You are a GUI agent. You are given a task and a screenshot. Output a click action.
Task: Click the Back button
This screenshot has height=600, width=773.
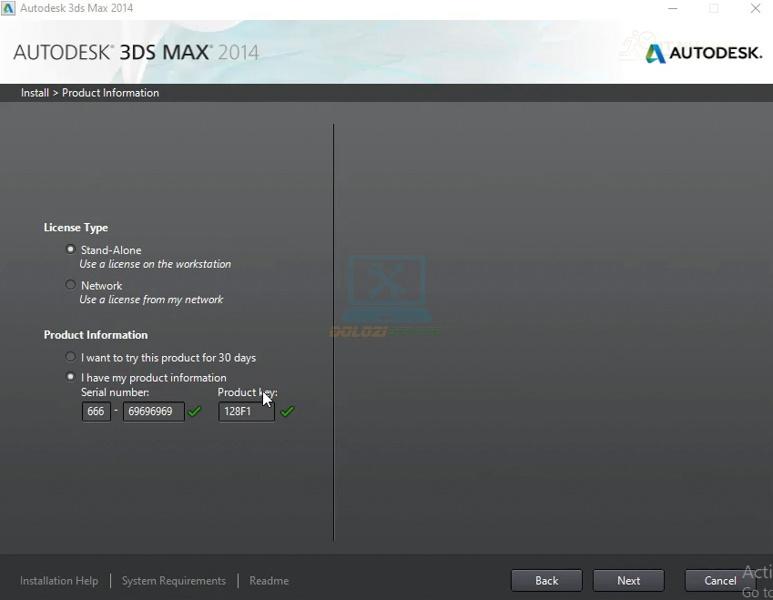tap(547, 581)
